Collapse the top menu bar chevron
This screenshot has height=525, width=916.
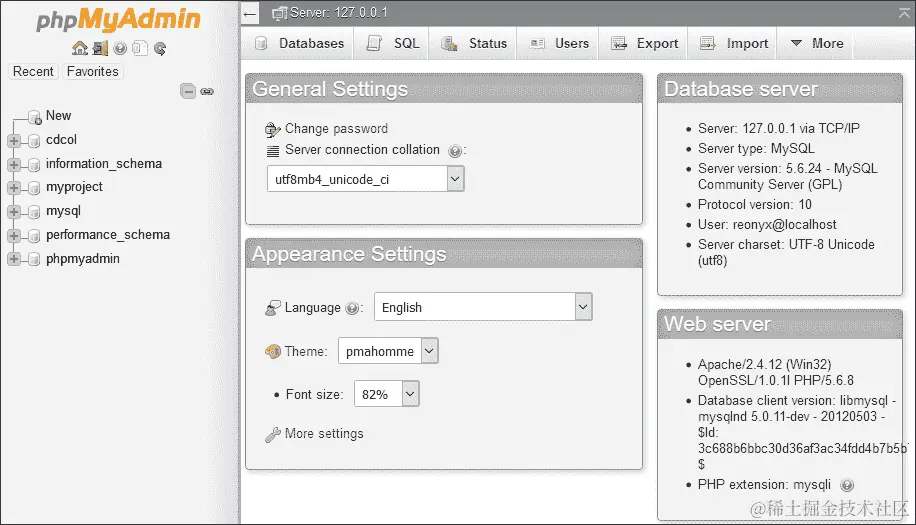tap(904, 12)
